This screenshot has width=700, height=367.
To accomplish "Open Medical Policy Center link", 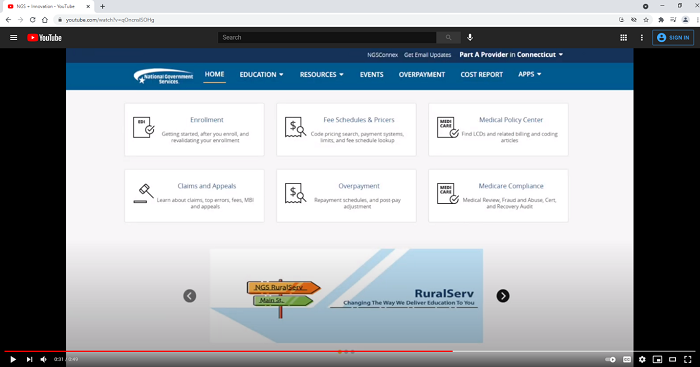I will [x=511, y=120].
